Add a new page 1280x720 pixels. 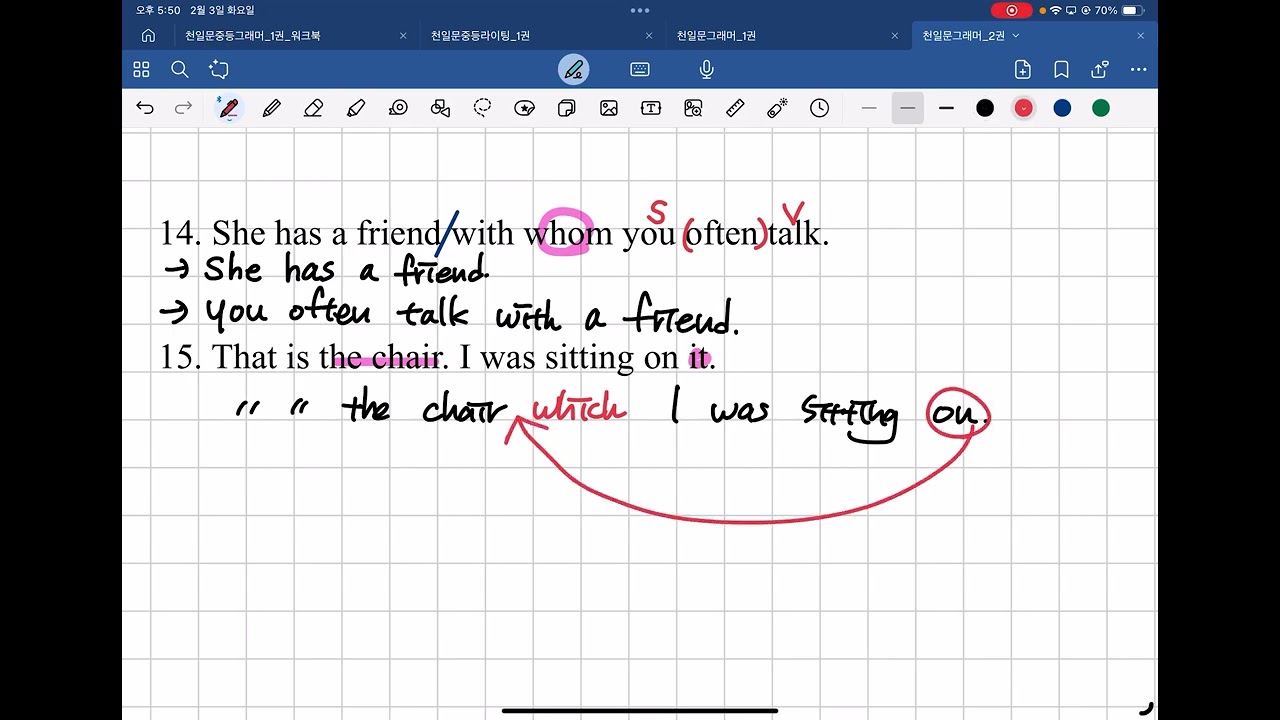tap(1022, 69)
